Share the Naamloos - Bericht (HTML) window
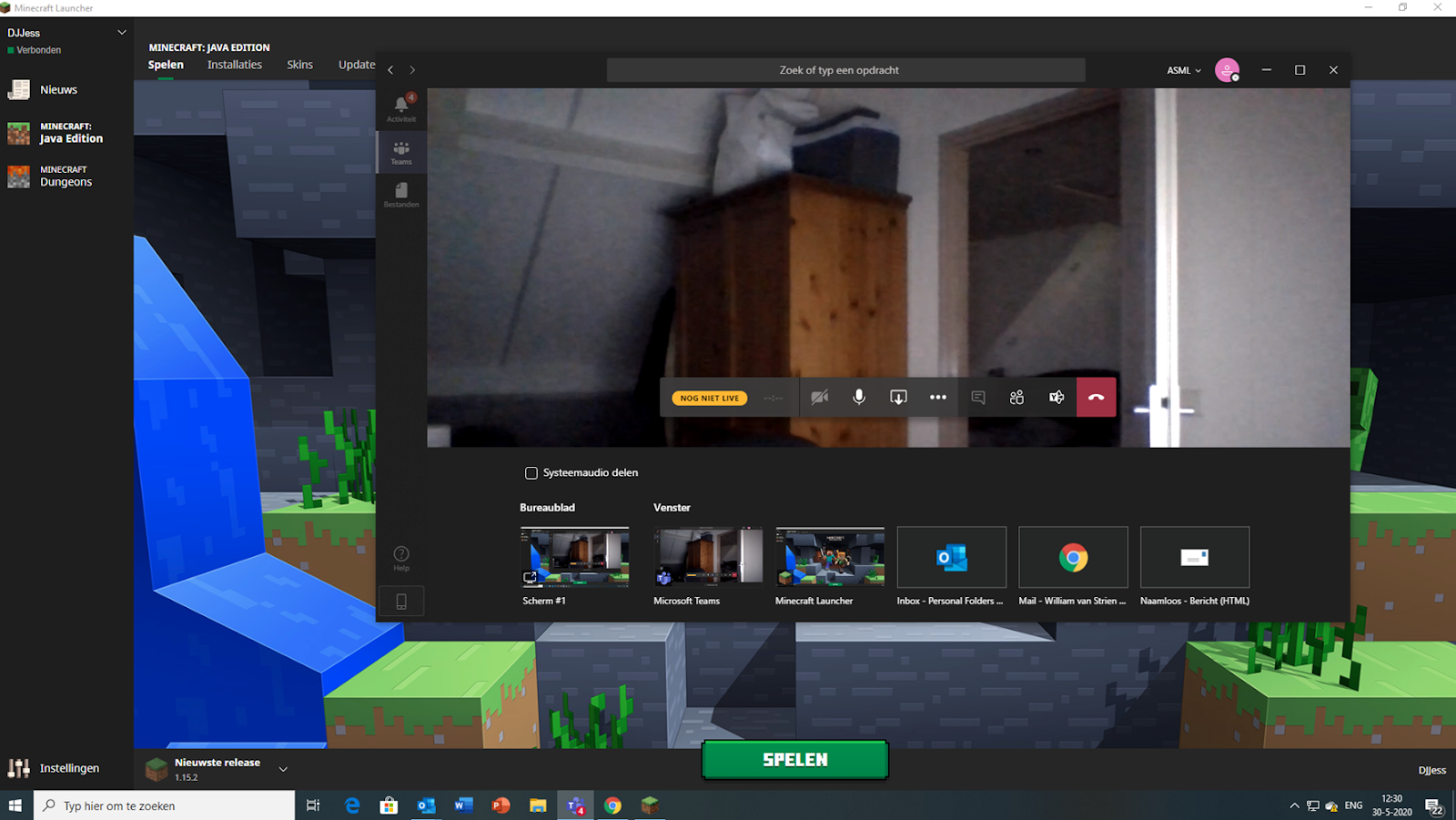 (x=1195, y=557)
